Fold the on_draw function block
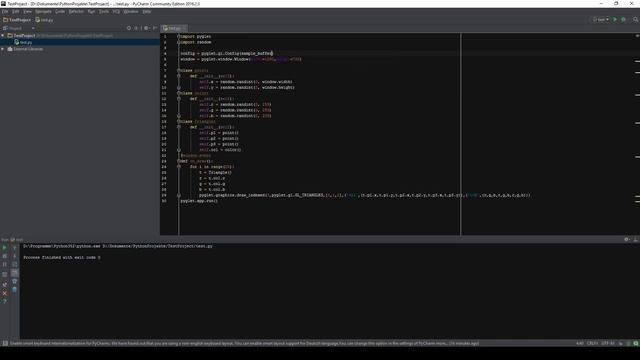 click(x=179, y=161)
